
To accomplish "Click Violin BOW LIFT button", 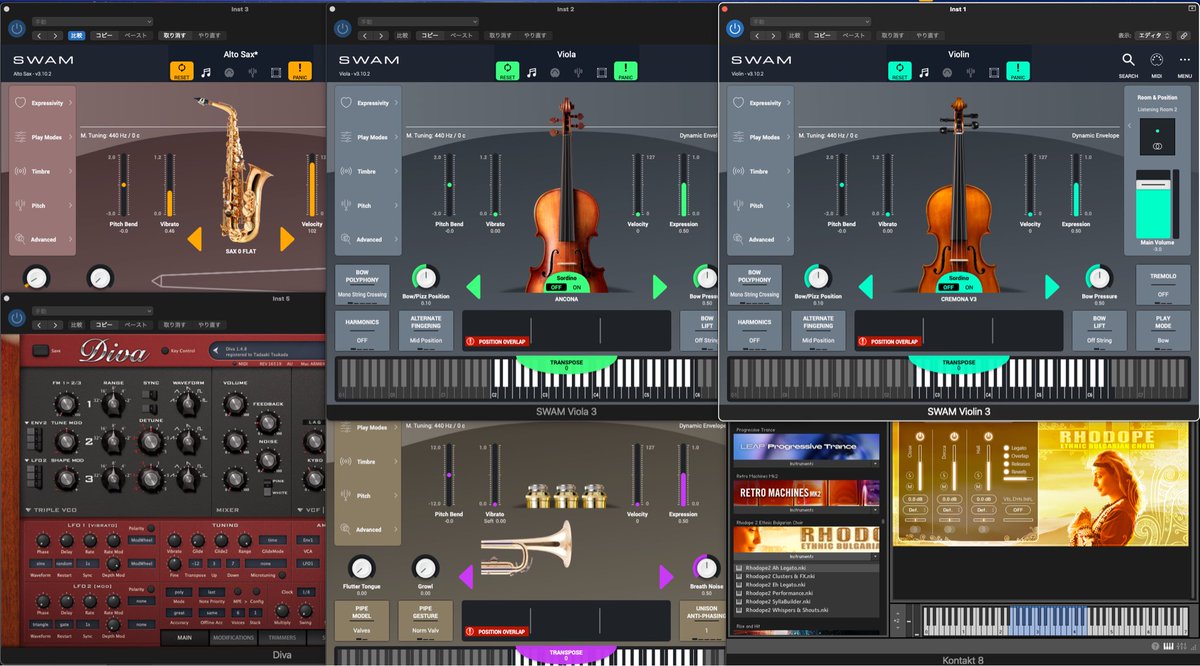I will click(1099, 330).
